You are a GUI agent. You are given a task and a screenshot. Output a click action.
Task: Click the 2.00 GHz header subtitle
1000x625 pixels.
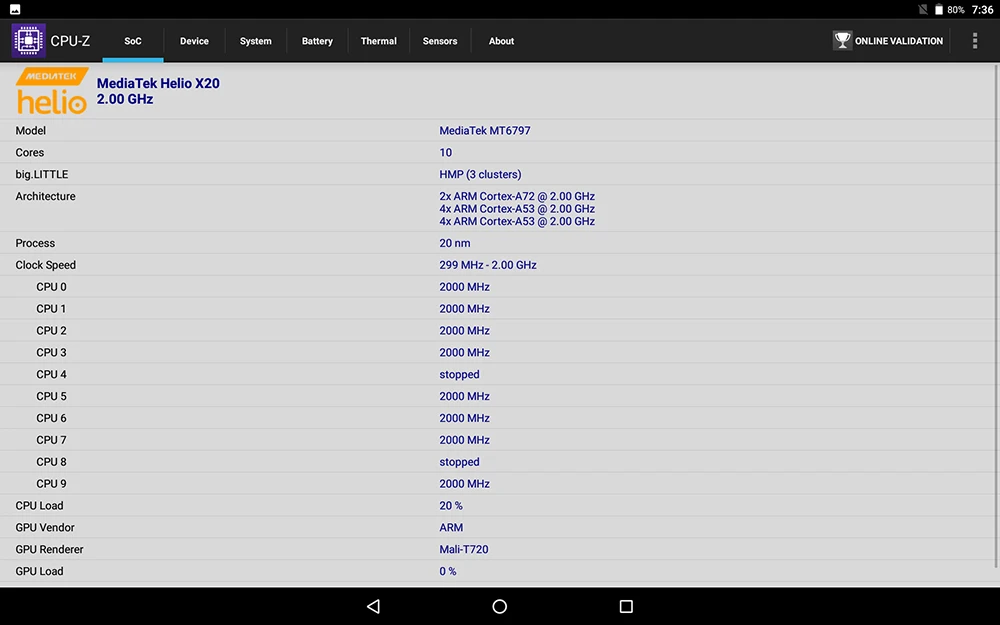125,99
